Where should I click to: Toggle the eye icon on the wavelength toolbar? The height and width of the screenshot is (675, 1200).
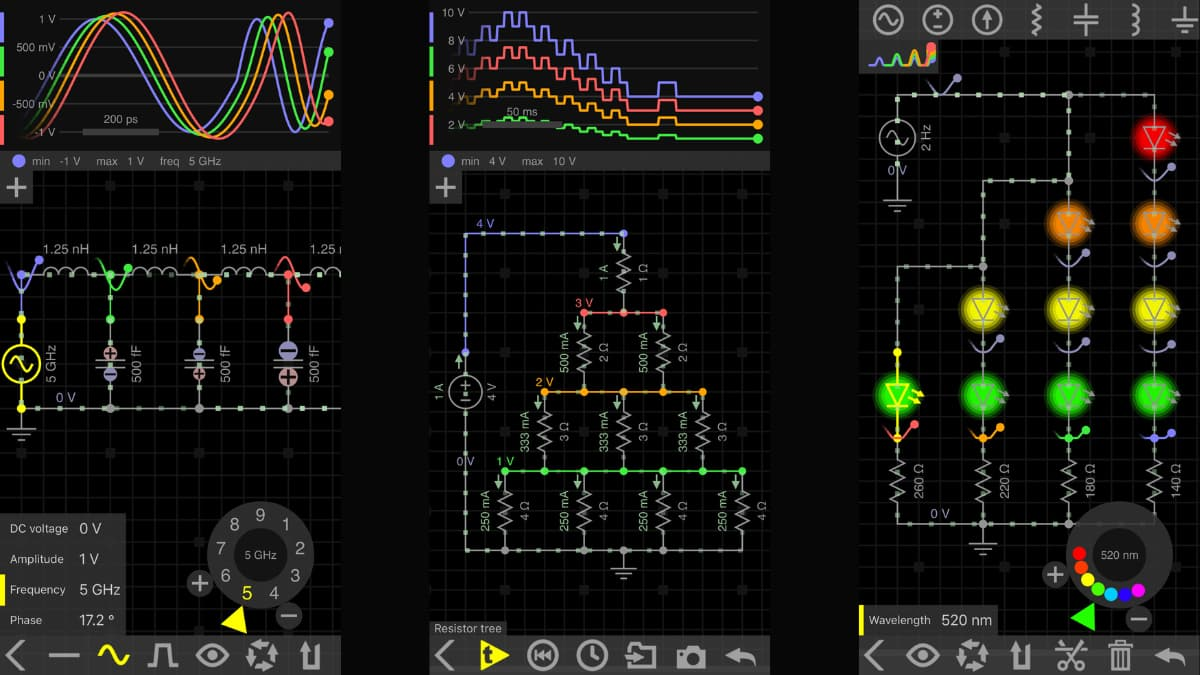(x=921, y=656)
